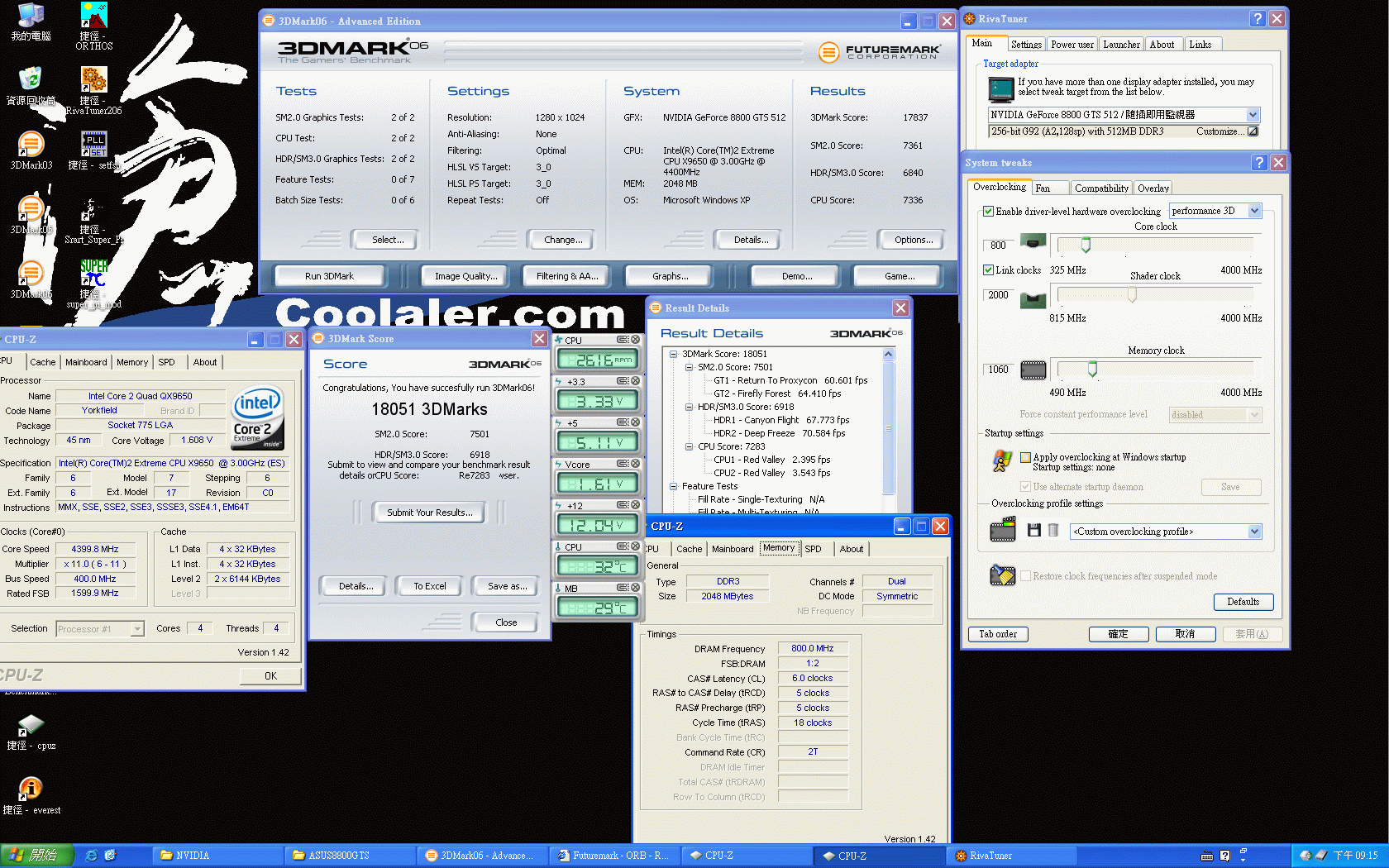1389x868 pixels.
Task: Click Internet Explorer quick launch icon
Action: click(91, 856)
